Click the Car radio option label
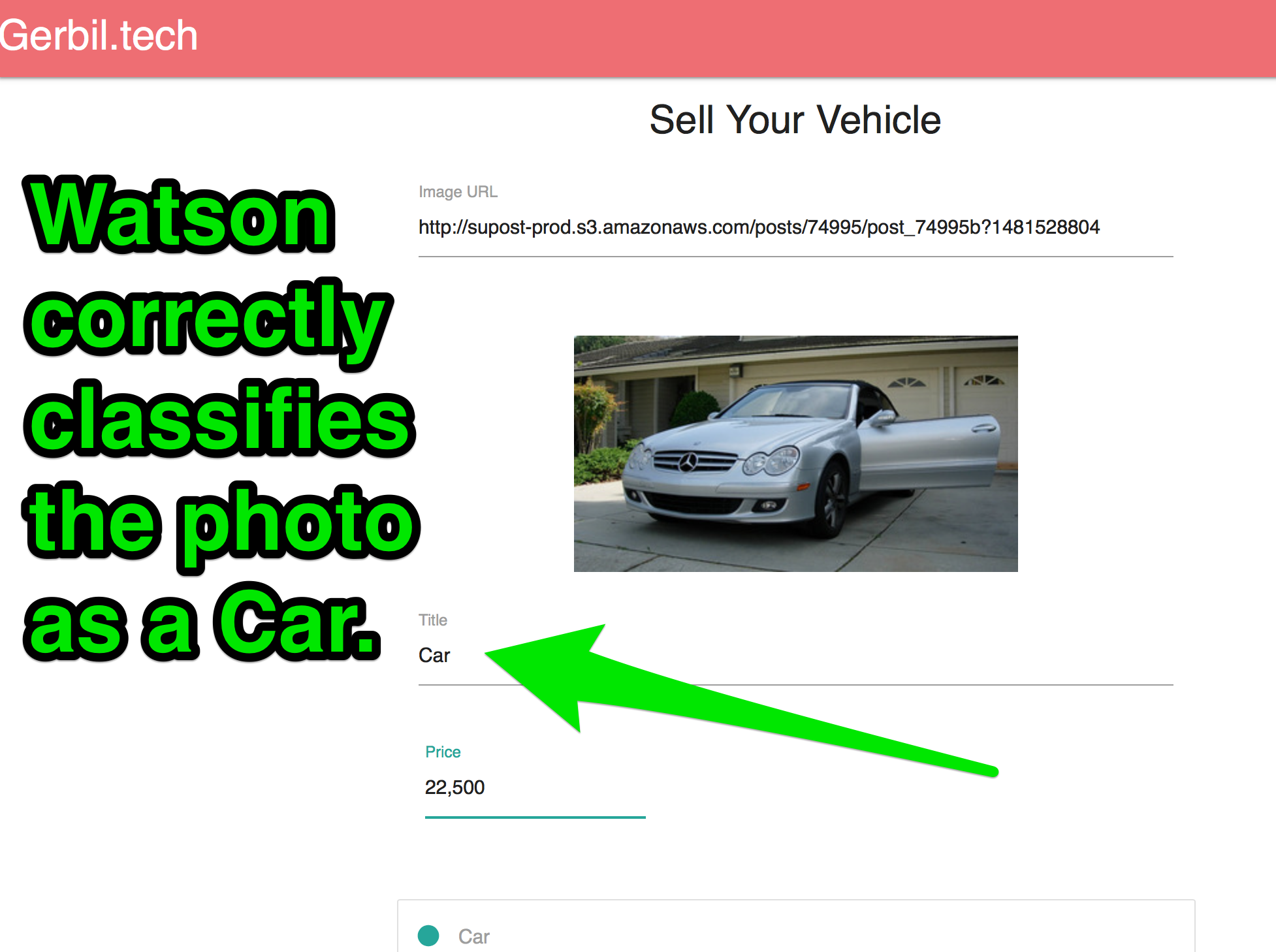This screenshot has height=952, width=1276. (x=473, y=936)
